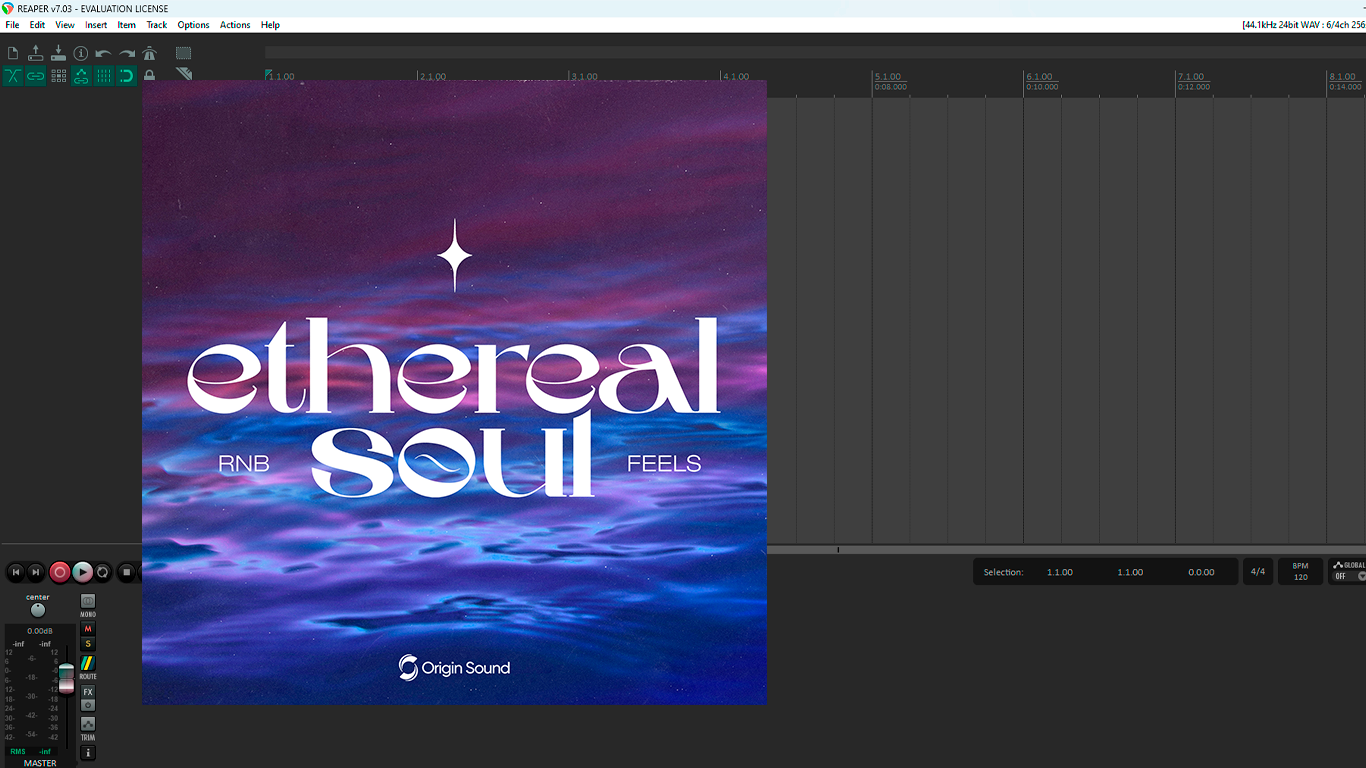
Task: Toggle the master Mono button
Action: point(88,601)
